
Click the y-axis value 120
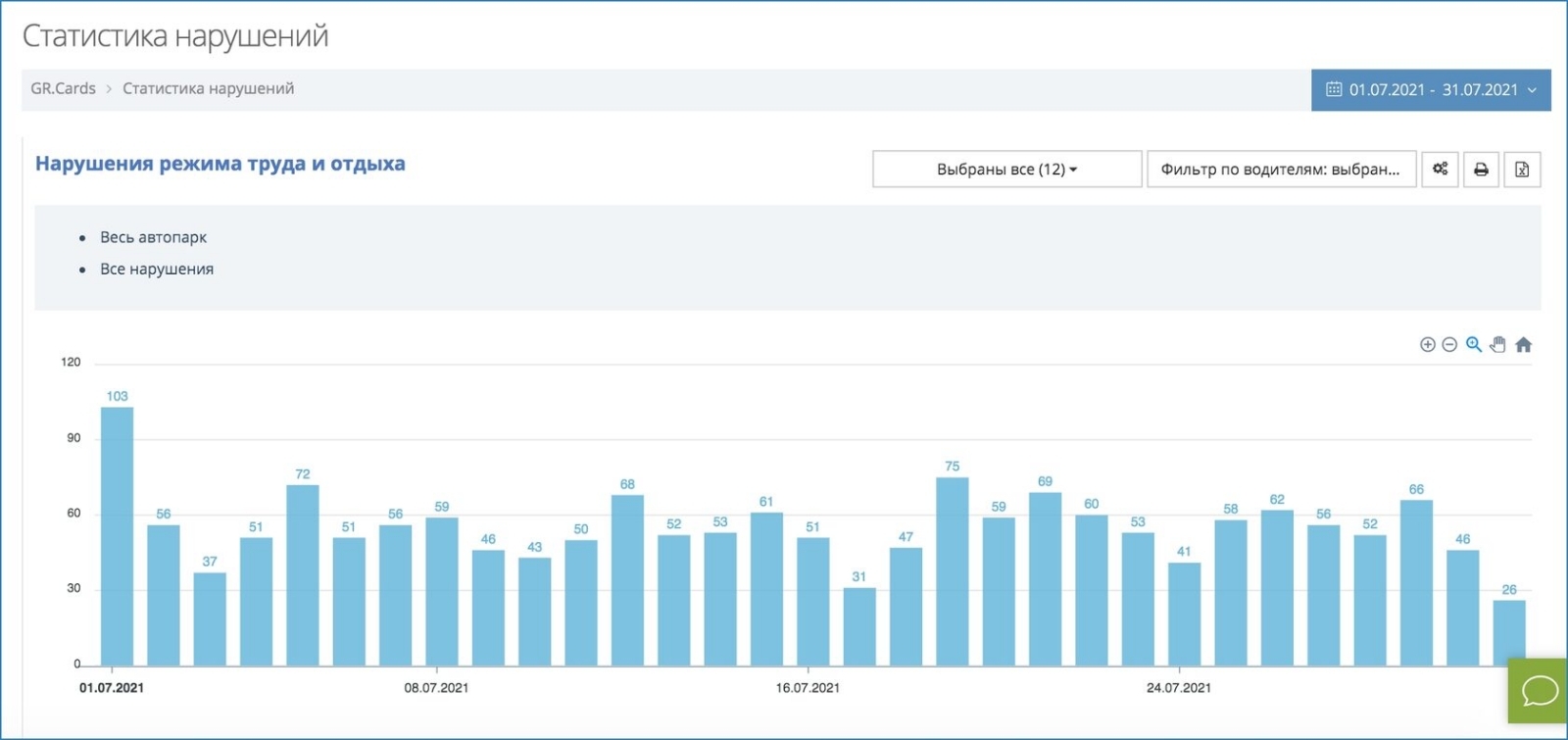[71, 362]
